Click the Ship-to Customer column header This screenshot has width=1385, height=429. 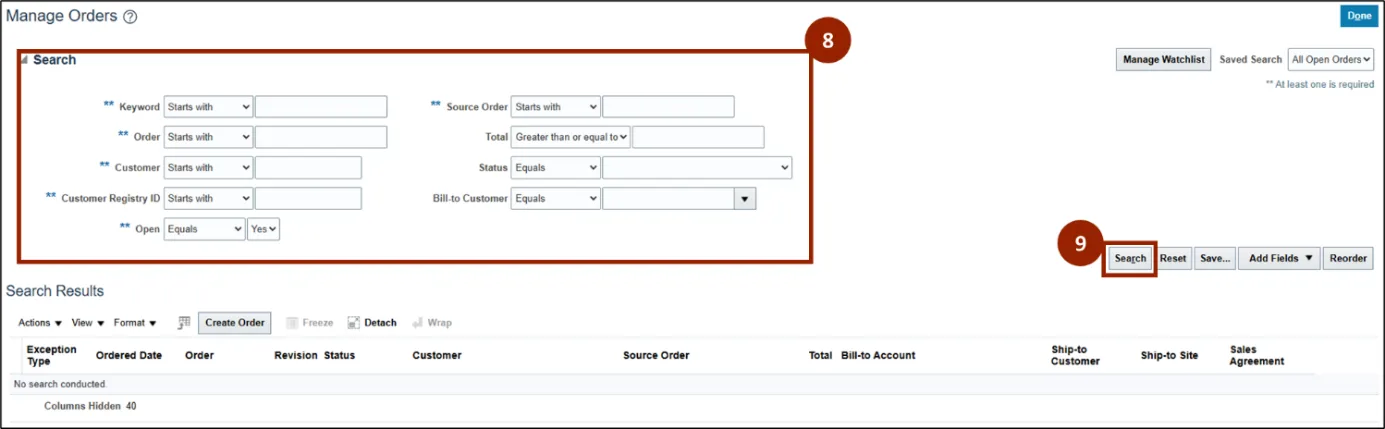pyautogui.click(x=1075, y=355)
